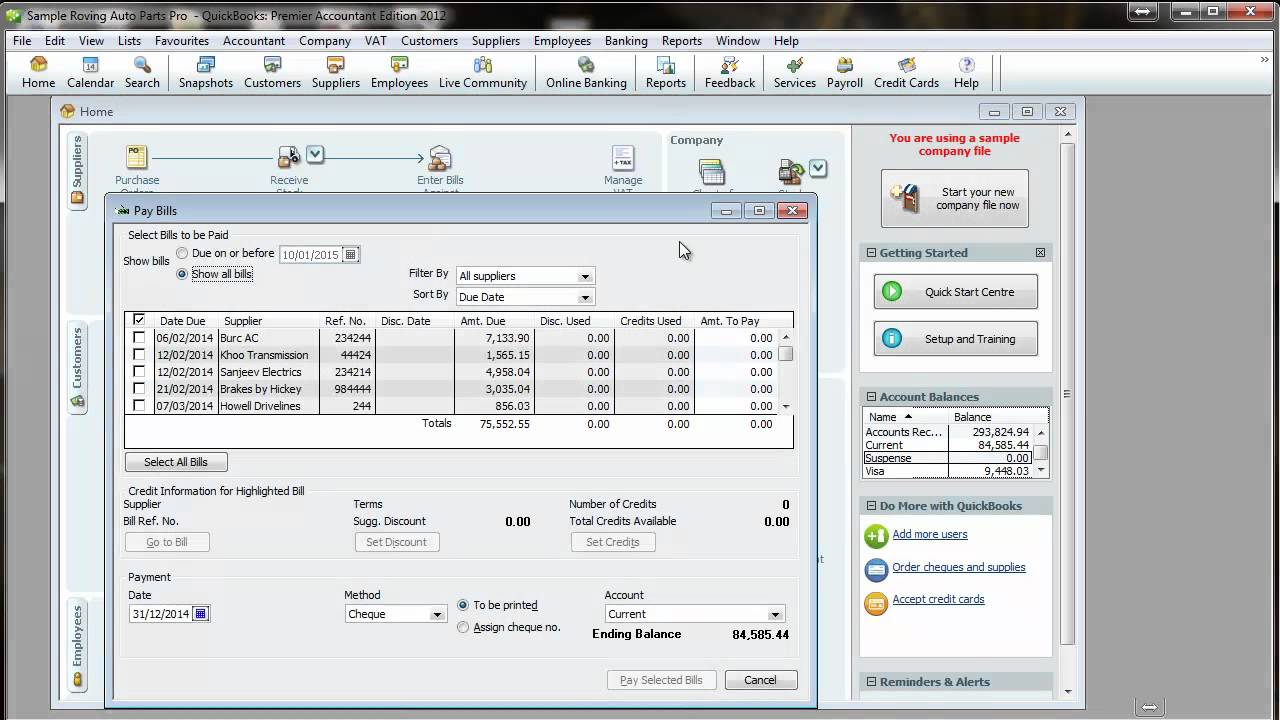
Task: Click the payment Date input field
Action: (160, 614)
